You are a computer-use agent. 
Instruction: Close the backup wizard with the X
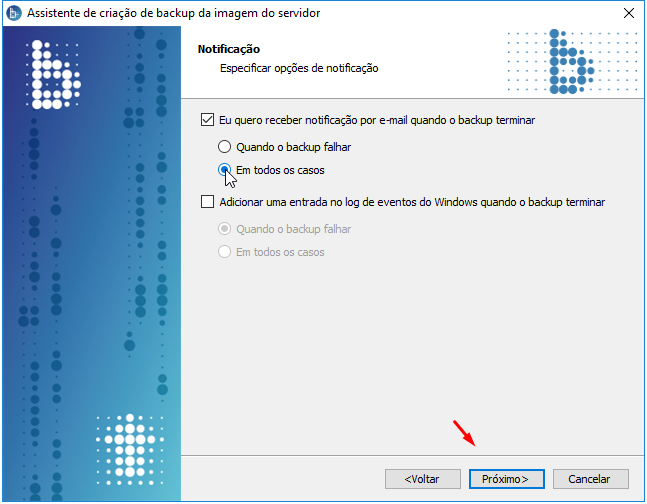click(628, 13)
